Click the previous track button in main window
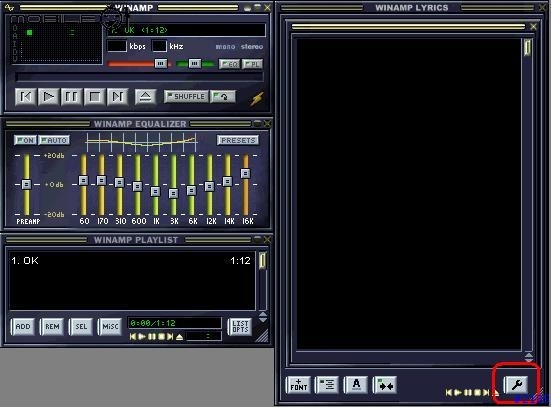 pyautogui.click(x=26, y=97)
